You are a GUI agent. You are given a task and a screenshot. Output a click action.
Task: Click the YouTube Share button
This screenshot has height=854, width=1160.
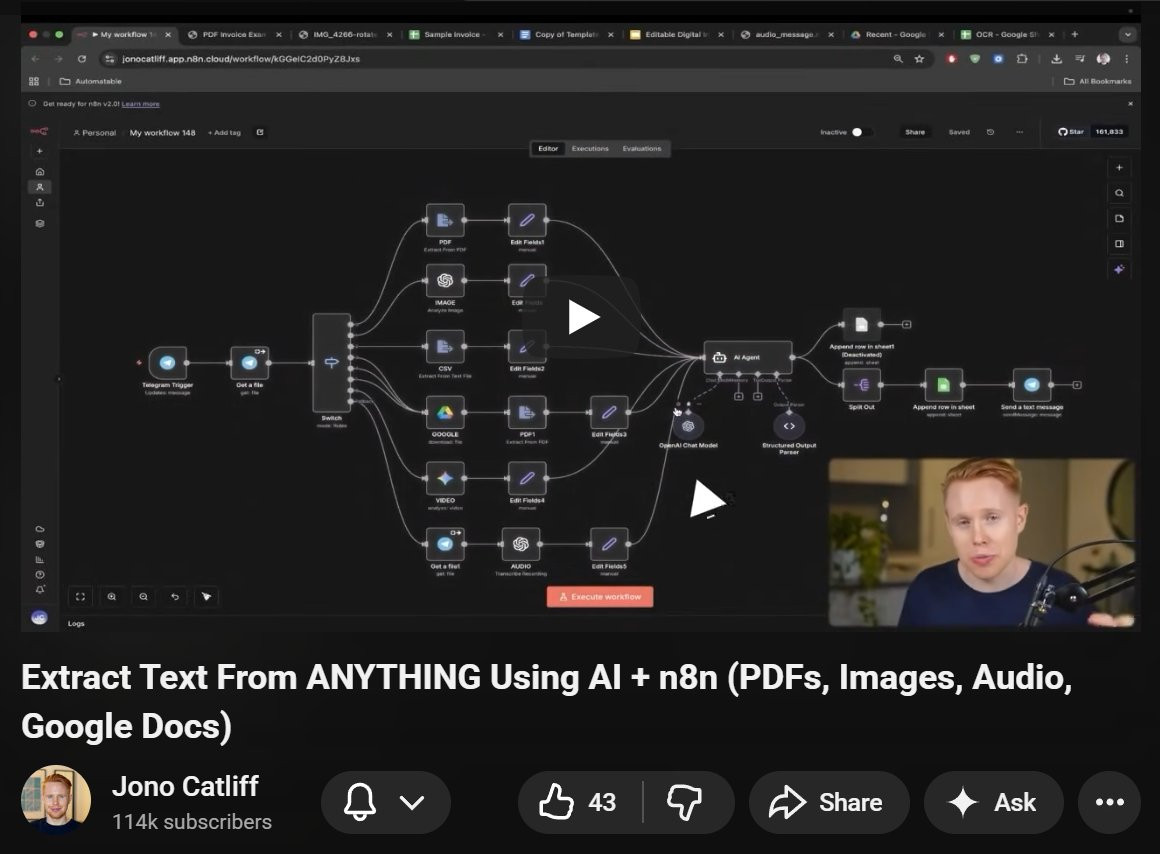829,802
